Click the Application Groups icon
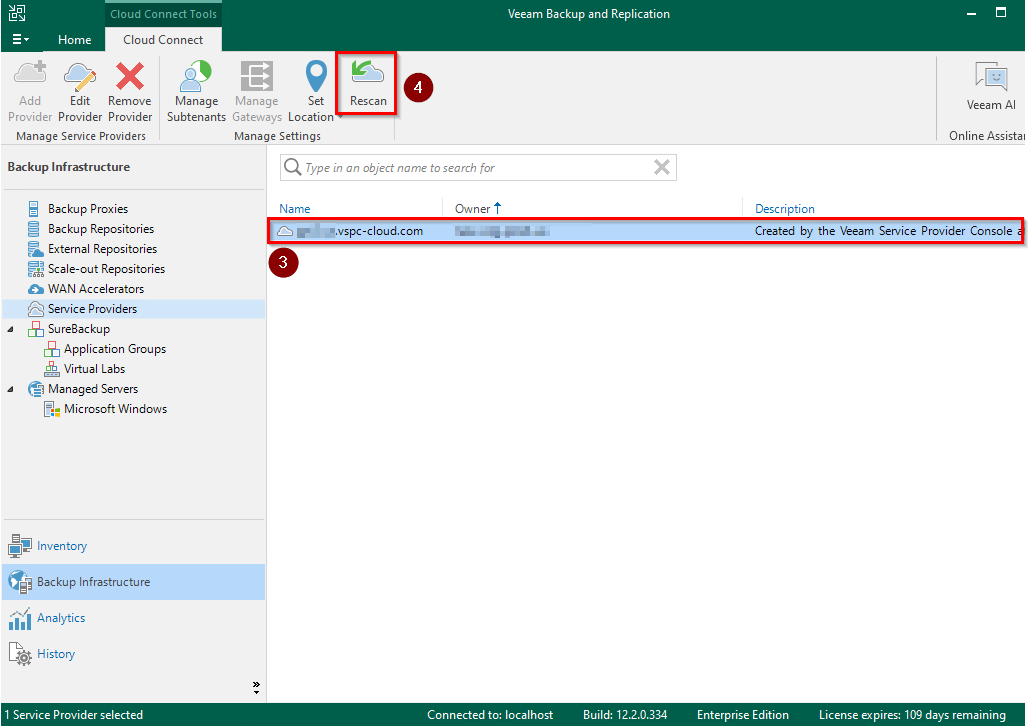 pos(51,349)
